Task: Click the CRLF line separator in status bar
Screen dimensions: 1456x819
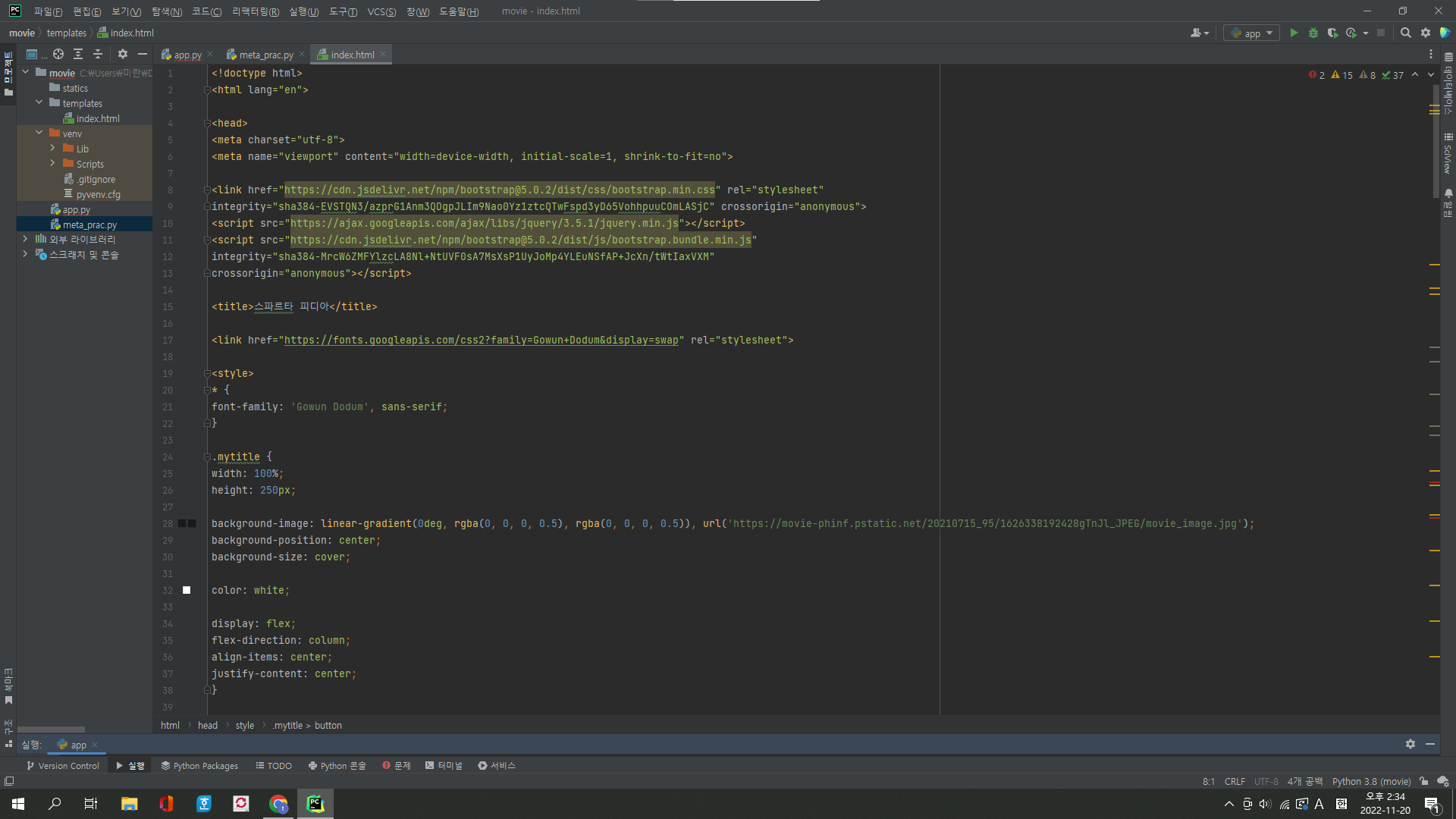Action: [x=1235, y=782]
